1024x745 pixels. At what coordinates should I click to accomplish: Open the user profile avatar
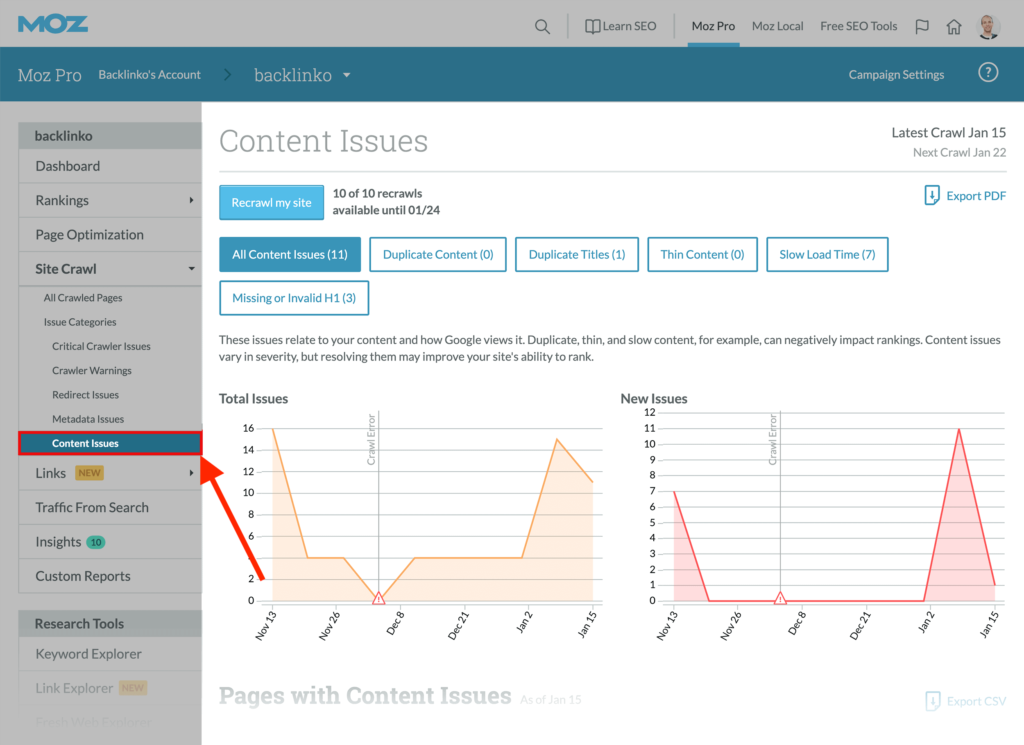click(988, 26)
